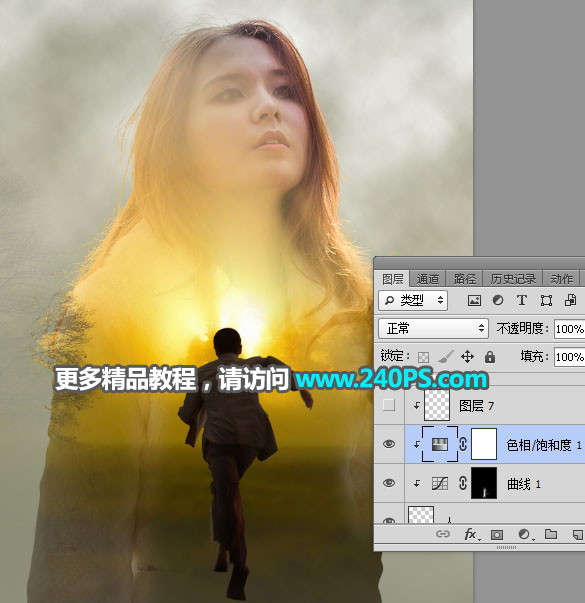Select the black mask of 曲线 1

484,483
